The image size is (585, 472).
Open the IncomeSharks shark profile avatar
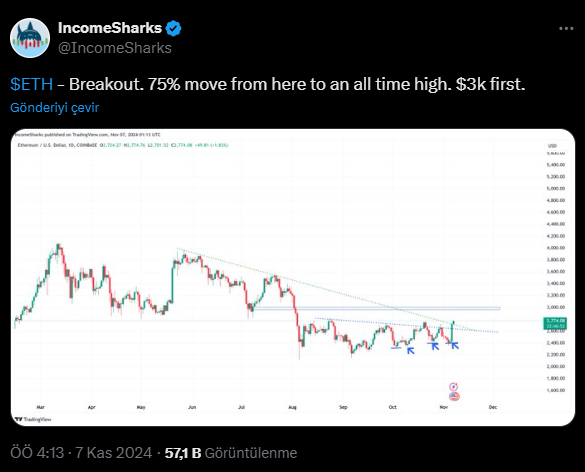30,38
